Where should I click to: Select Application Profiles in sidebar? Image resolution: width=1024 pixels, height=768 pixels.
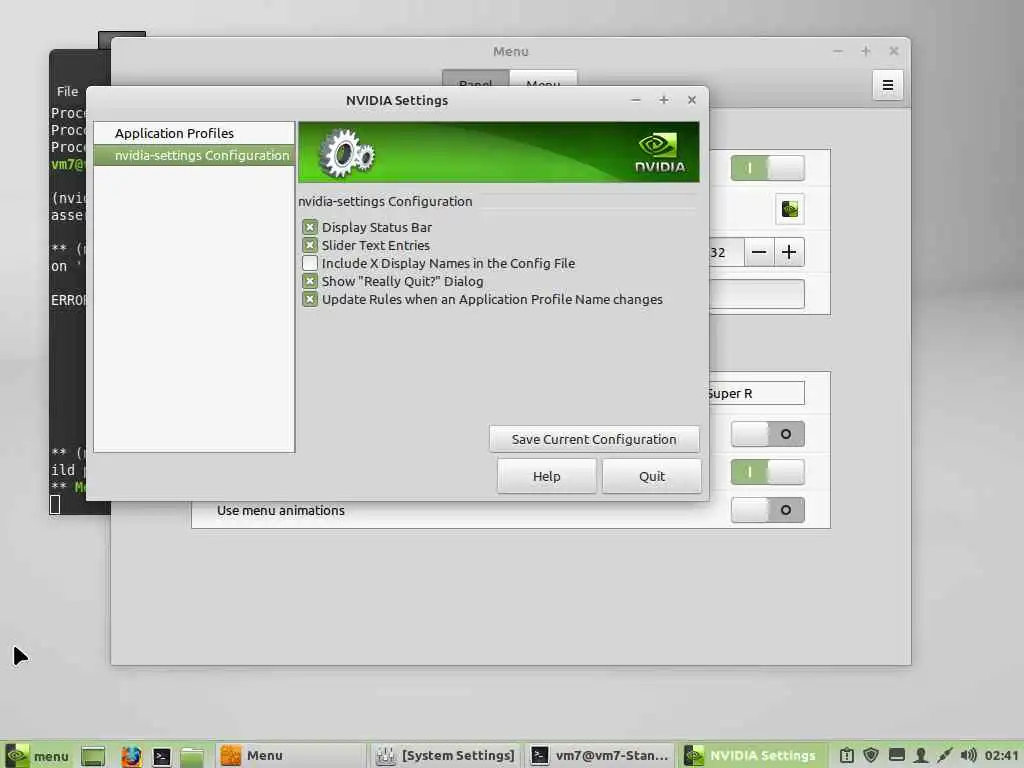194,133
